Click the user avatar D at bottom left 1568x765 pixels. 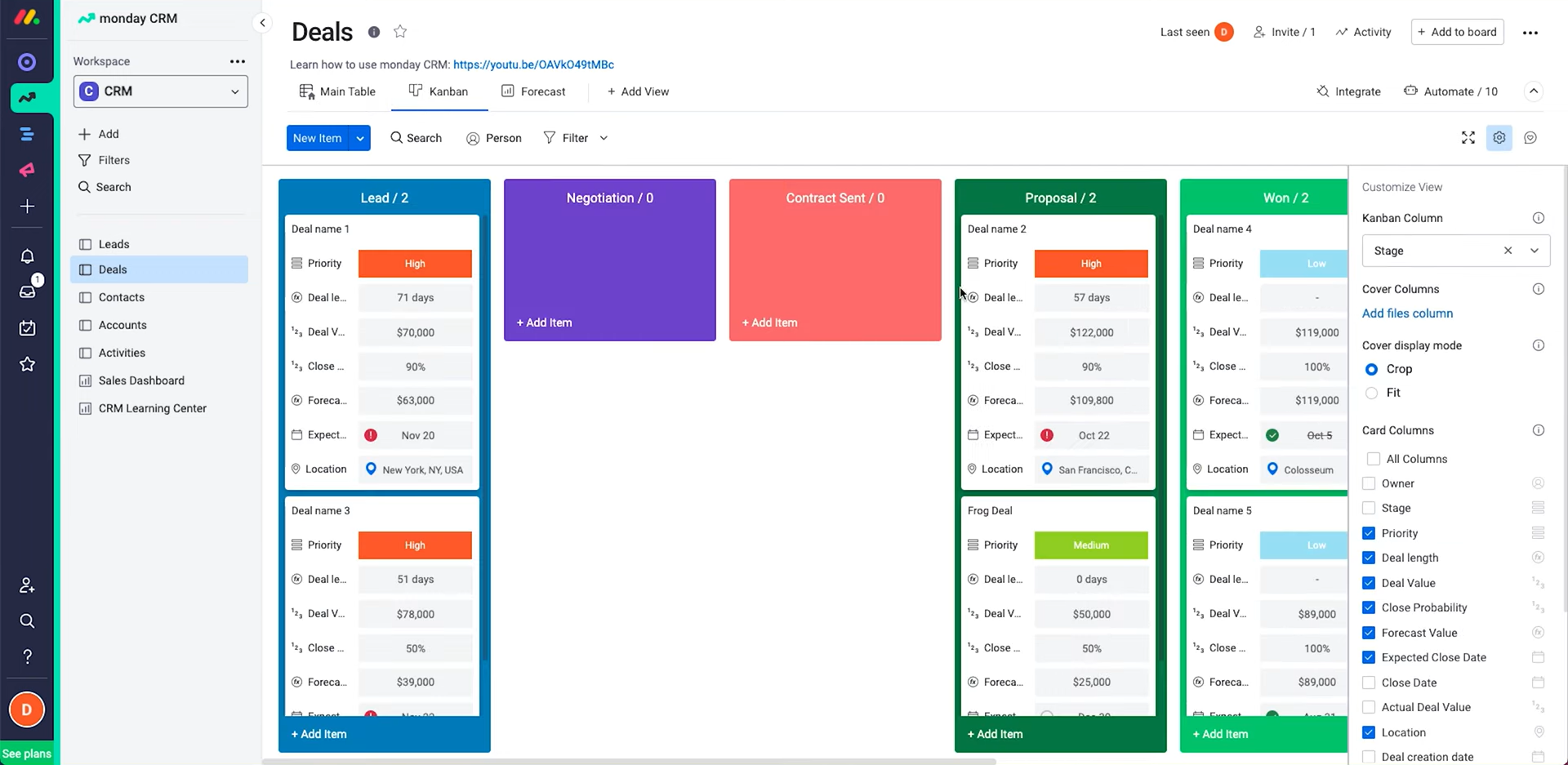pos(26,709)
